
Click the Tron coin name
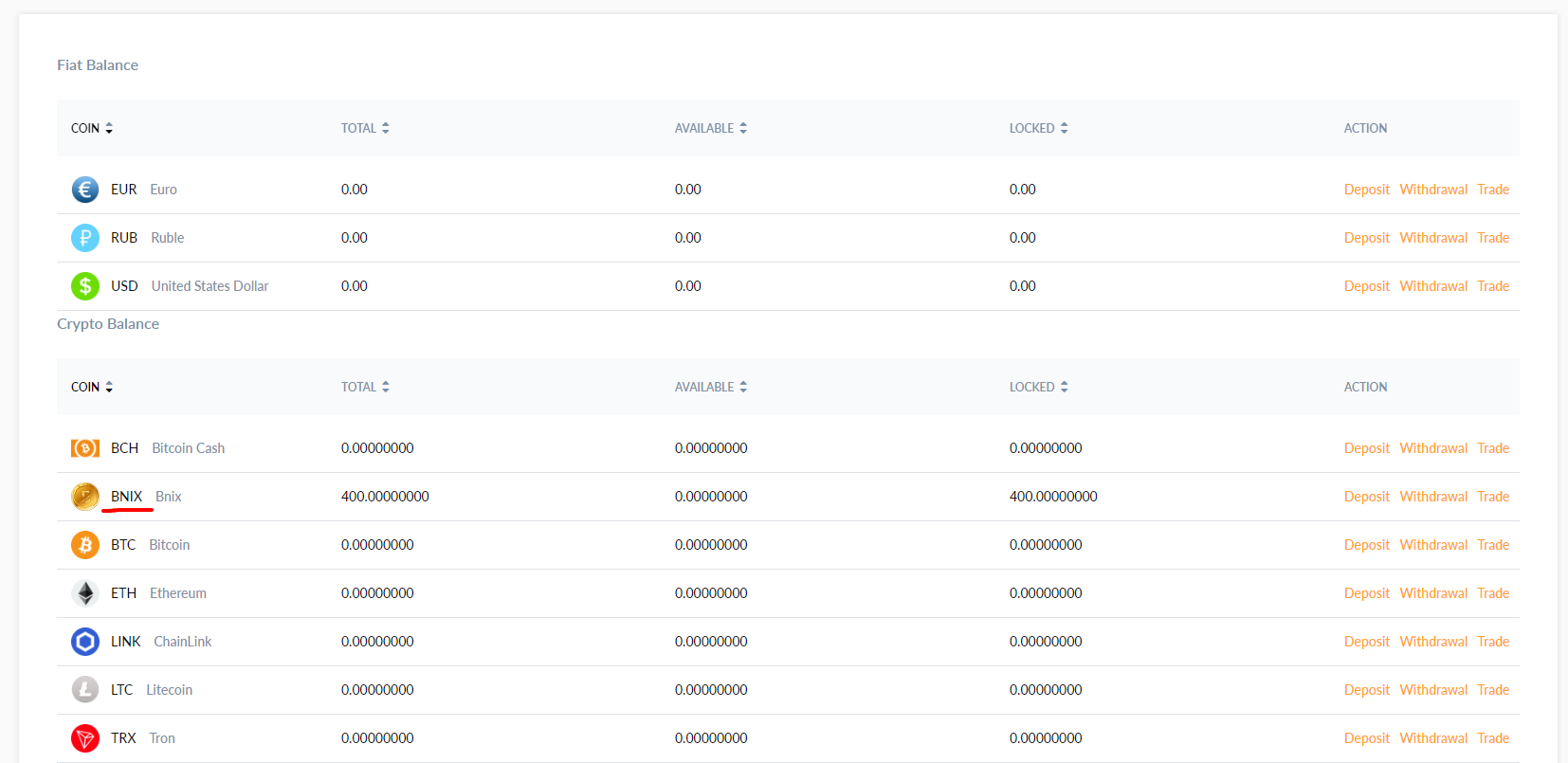click(x=162, y=738)
